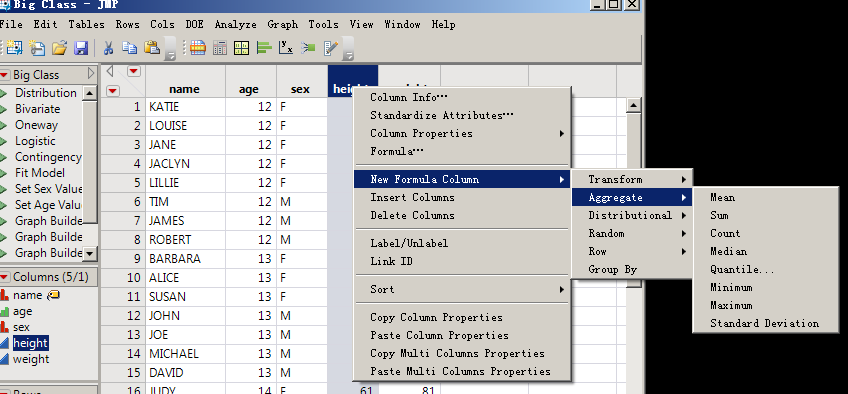Choose Standardize Attributes in context menu

point(461,116)
